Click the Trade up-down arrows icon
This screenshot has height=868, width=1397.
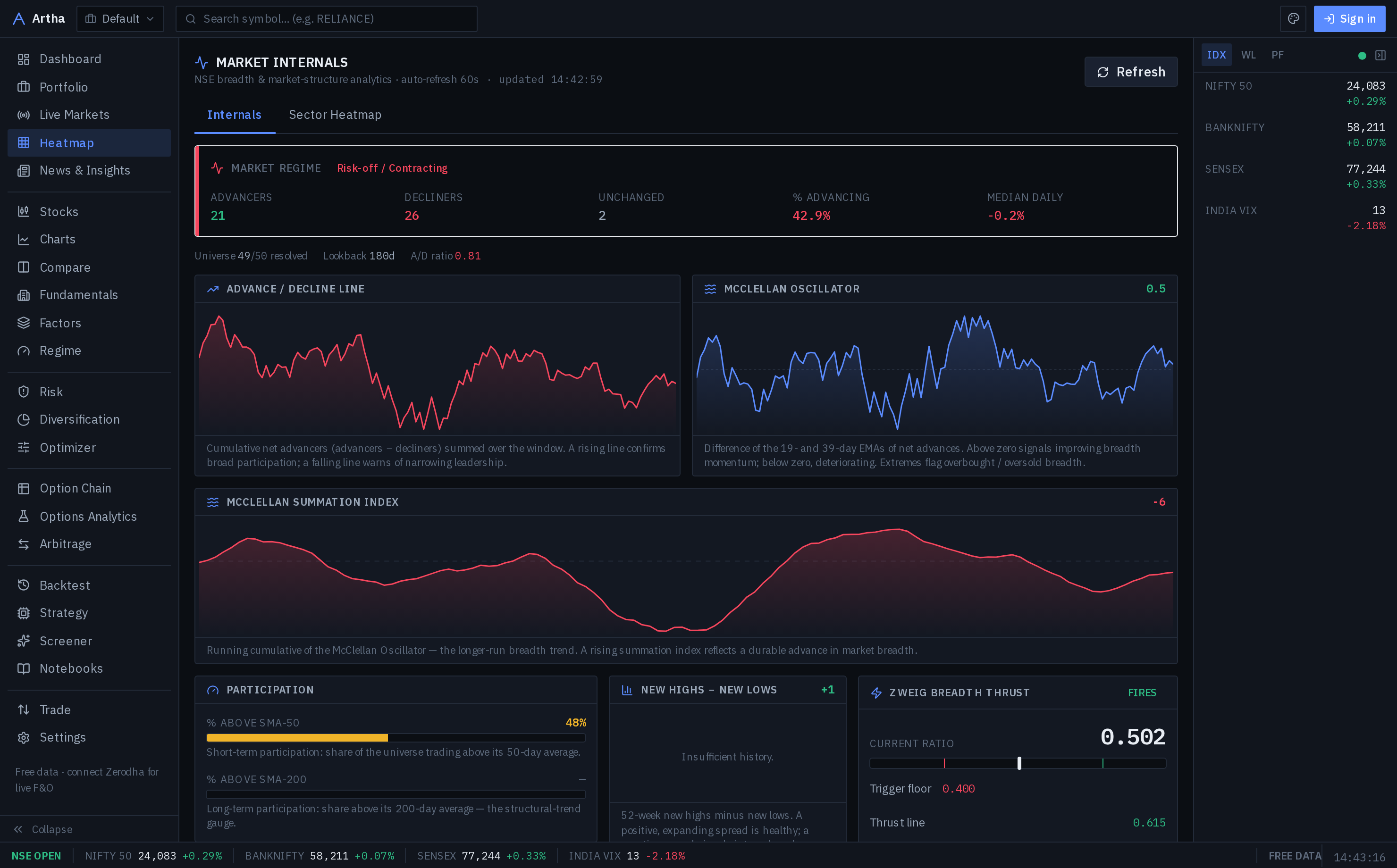pos(24,710)
